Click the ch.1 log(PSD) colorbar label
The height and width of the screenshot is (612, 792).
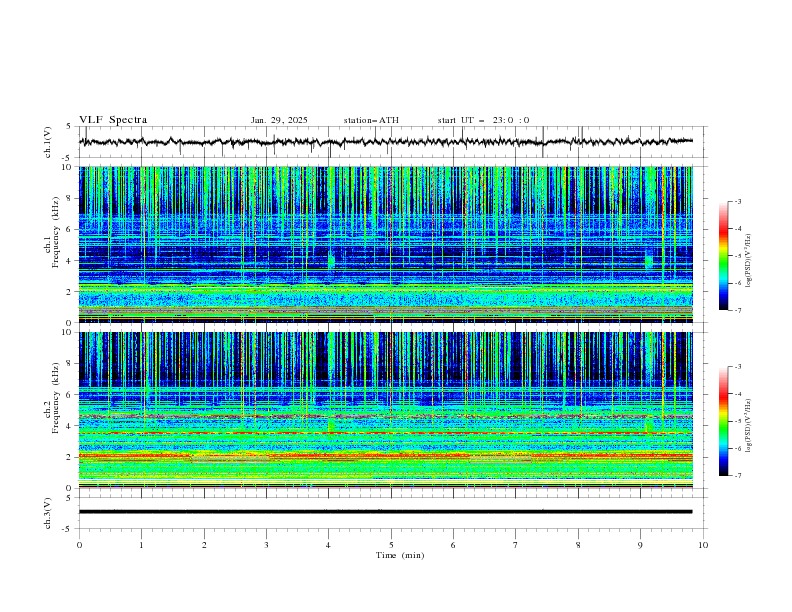coord(749,261)
